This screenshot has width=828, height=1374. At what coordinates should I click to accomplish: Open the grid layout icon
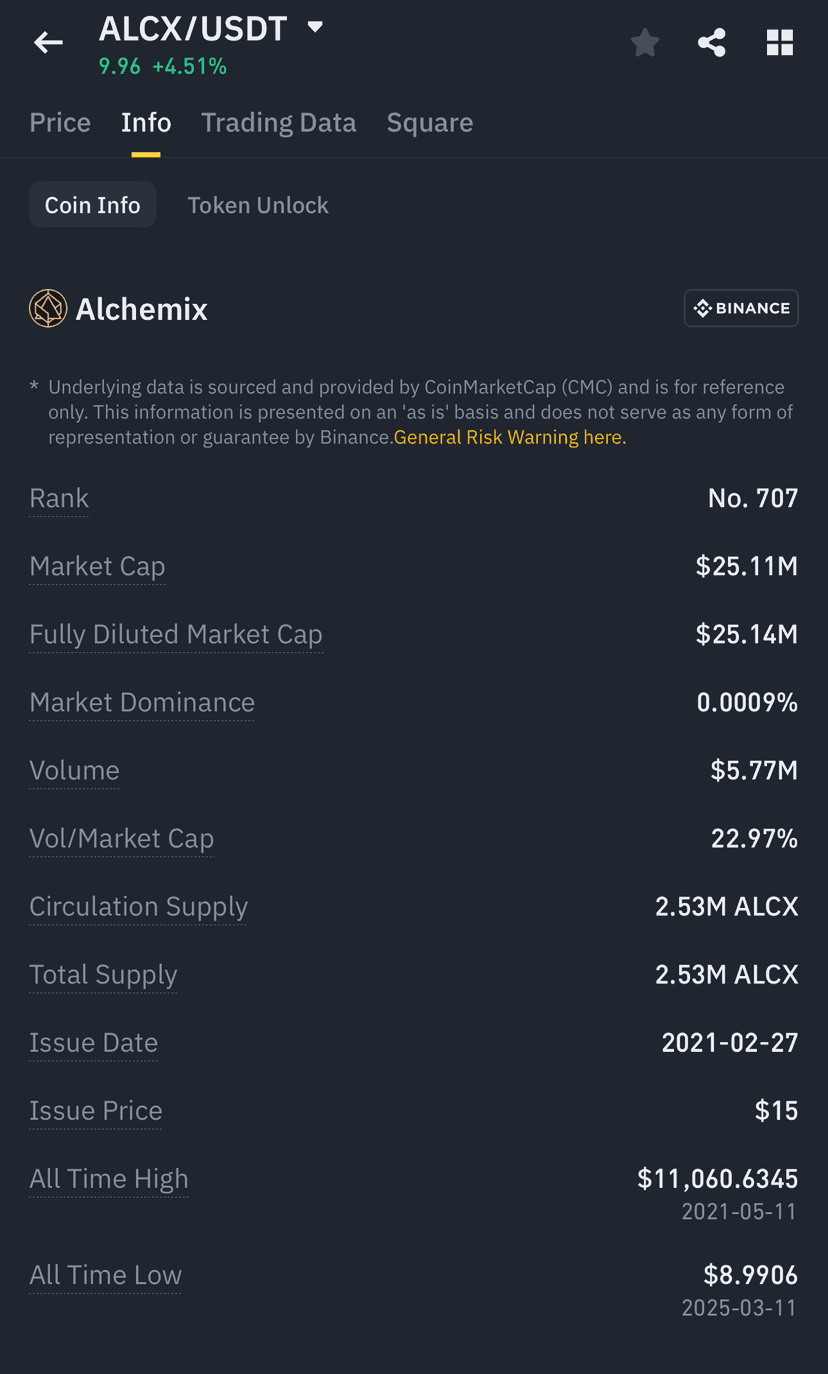click(780, 42)
